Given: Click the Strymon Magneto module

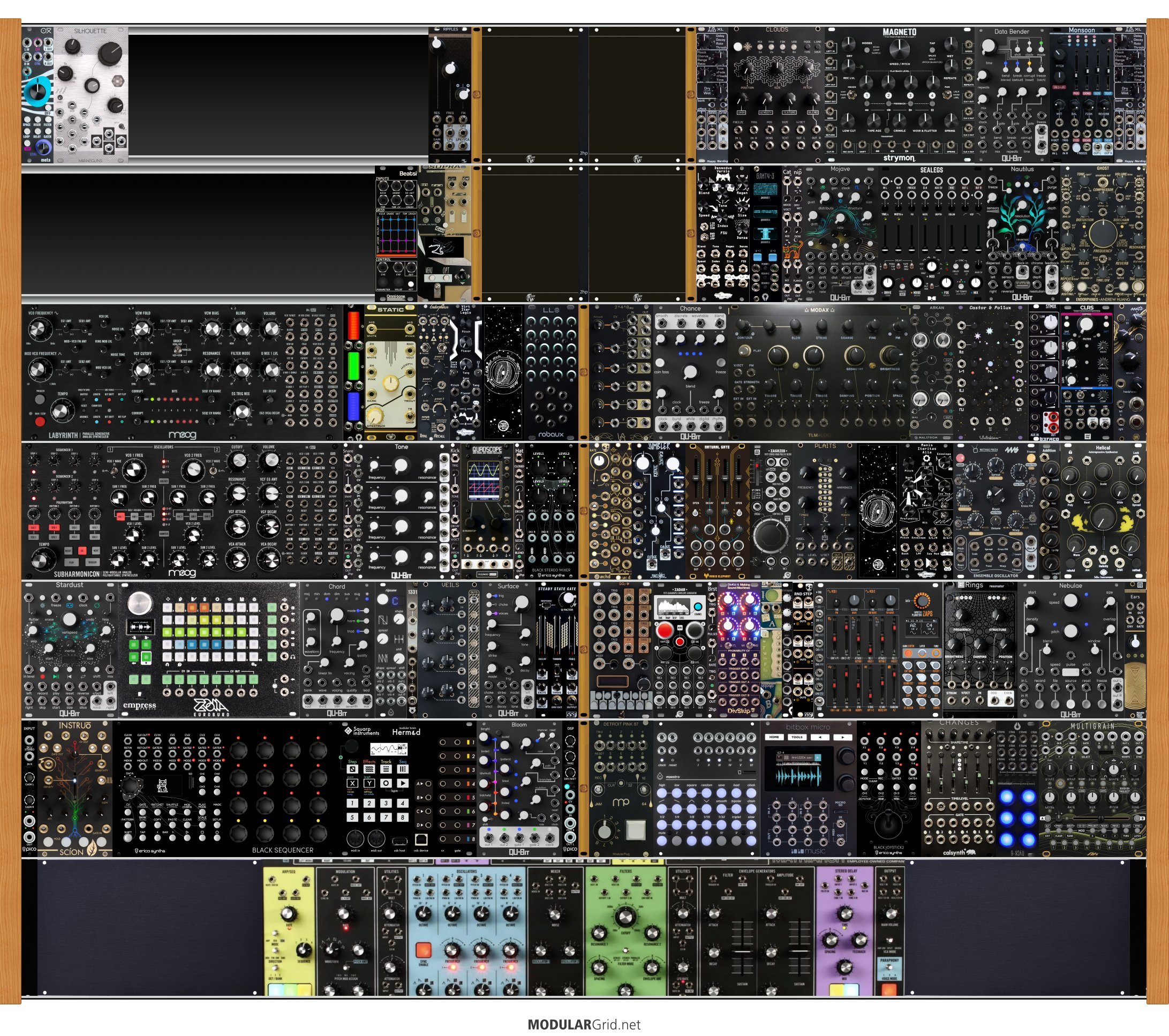Looking at the screenshot, I should click(899, 94).
